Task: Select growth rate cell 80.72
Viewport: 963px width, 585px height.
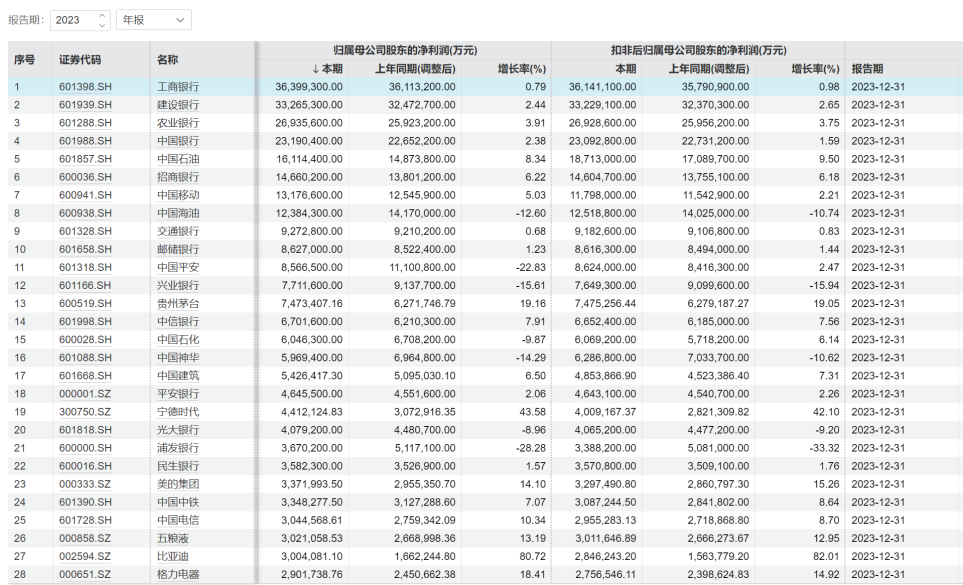Action: point(532,556)
